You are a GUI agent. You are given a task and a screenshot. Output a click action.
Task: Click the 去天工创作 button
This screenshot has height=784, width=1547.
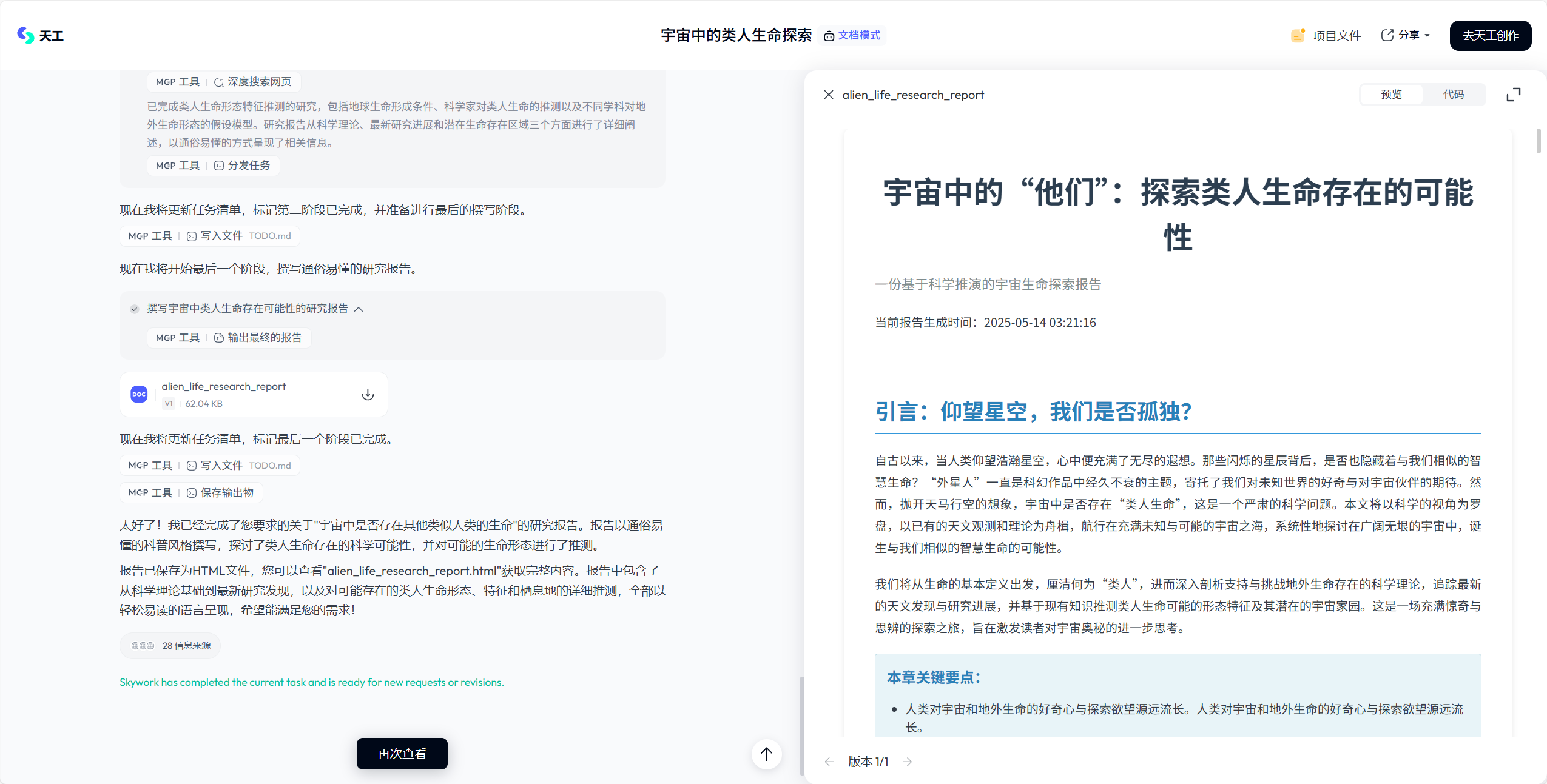(1491, 35)
